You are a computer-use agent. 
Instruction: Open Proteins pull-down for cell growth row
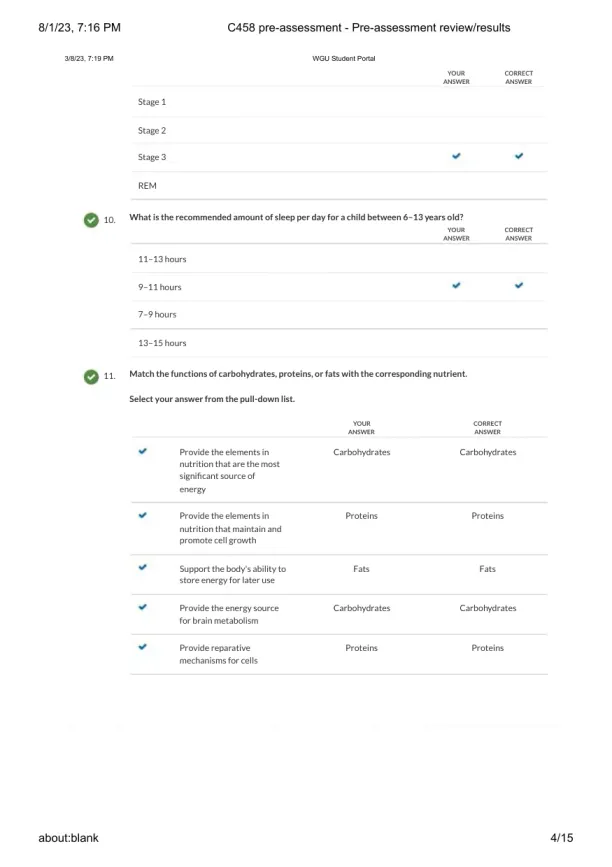pos(361,516)
